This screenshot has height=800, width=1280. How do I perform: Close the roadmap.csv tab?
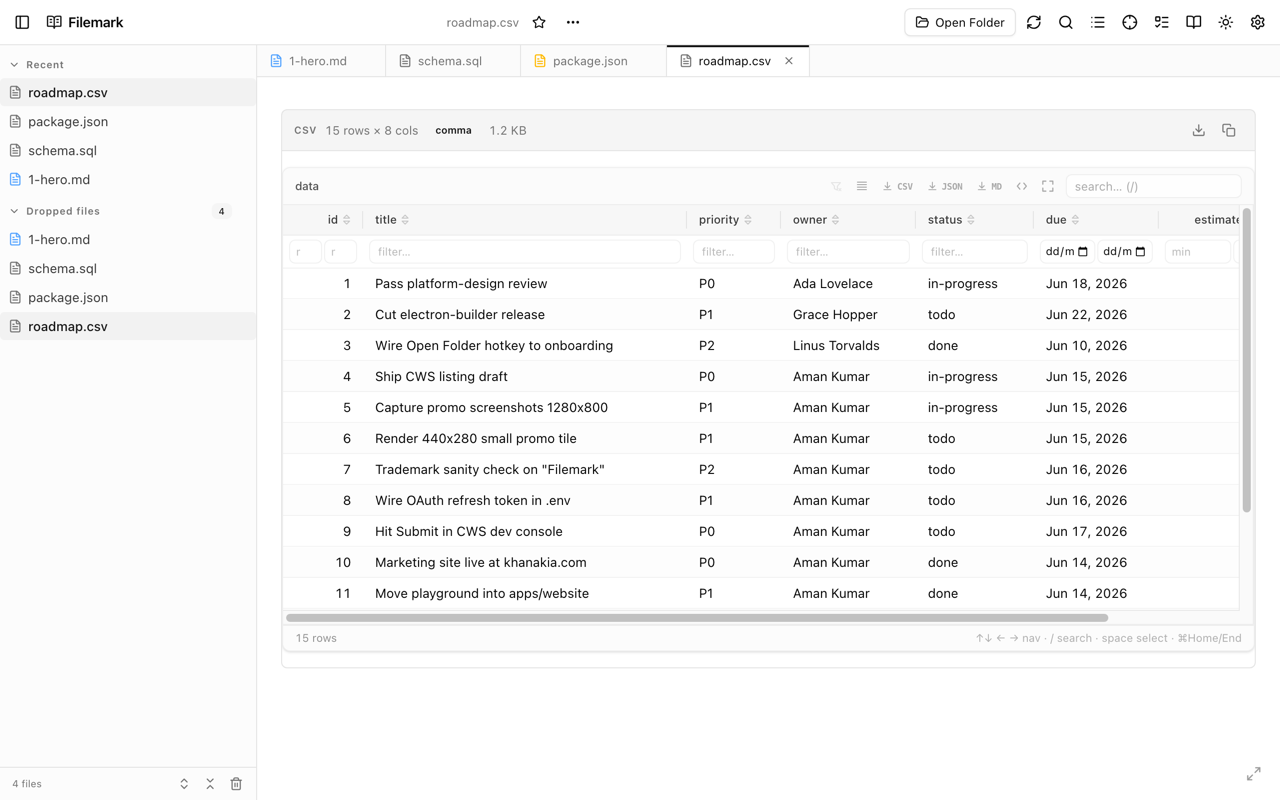click(x=789, y=61)
